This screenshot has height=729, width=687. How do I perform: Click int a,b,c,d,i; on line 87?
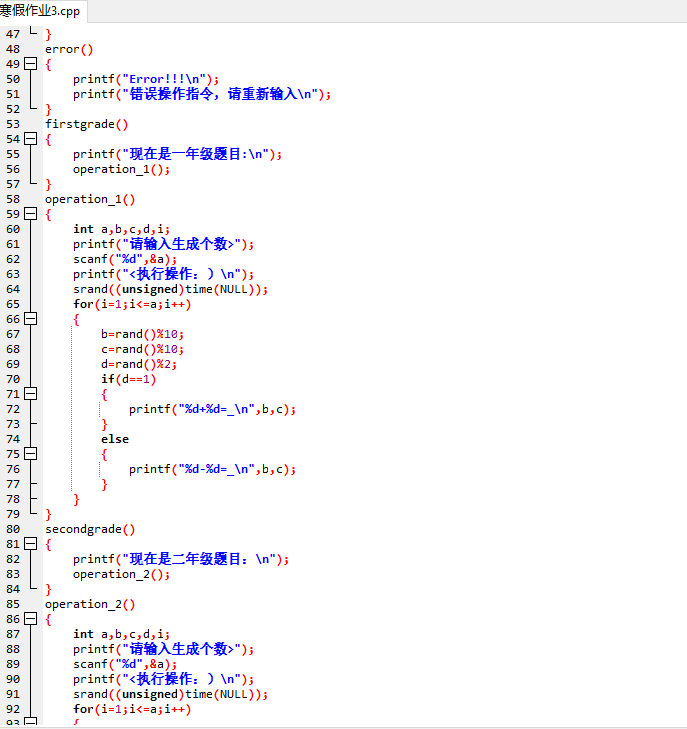(121, 634)
